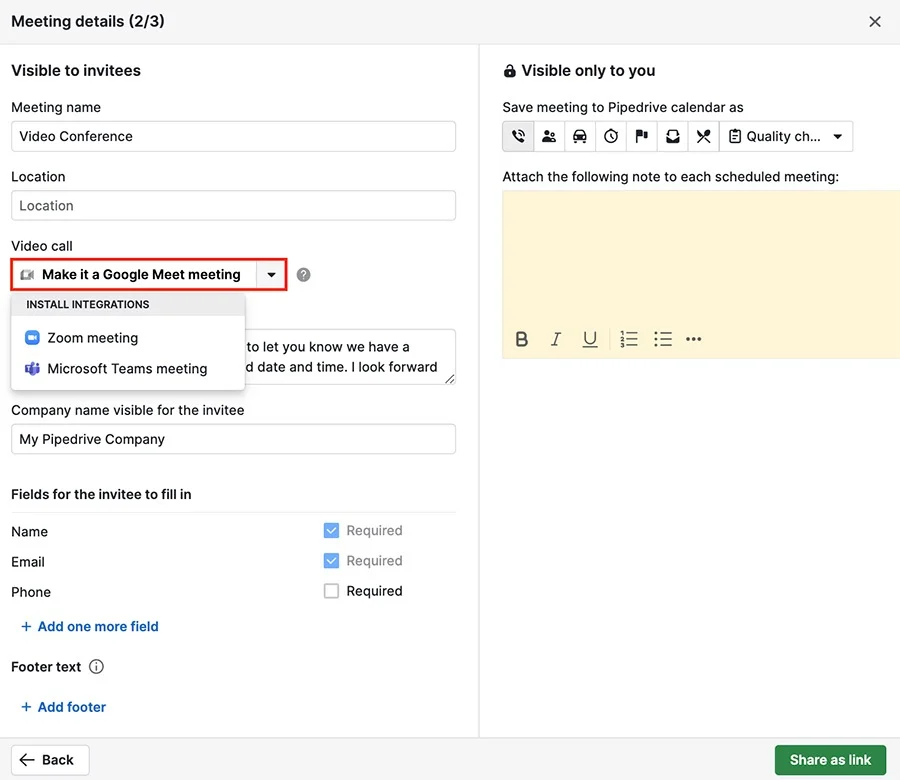Screen dimensions: 900x780
Task: Check Required for the Phone field
Action: click(331, 591)
